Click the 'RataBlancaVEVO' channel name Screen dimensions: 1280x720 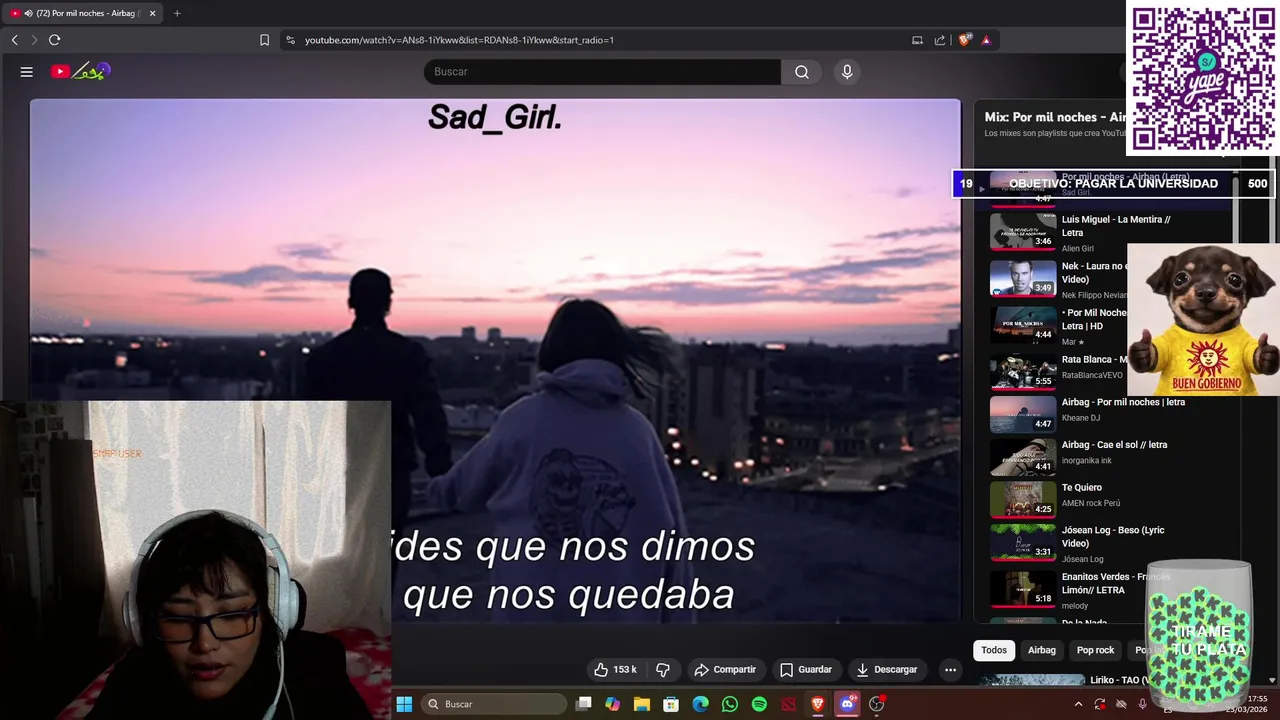pos(1092,375)
